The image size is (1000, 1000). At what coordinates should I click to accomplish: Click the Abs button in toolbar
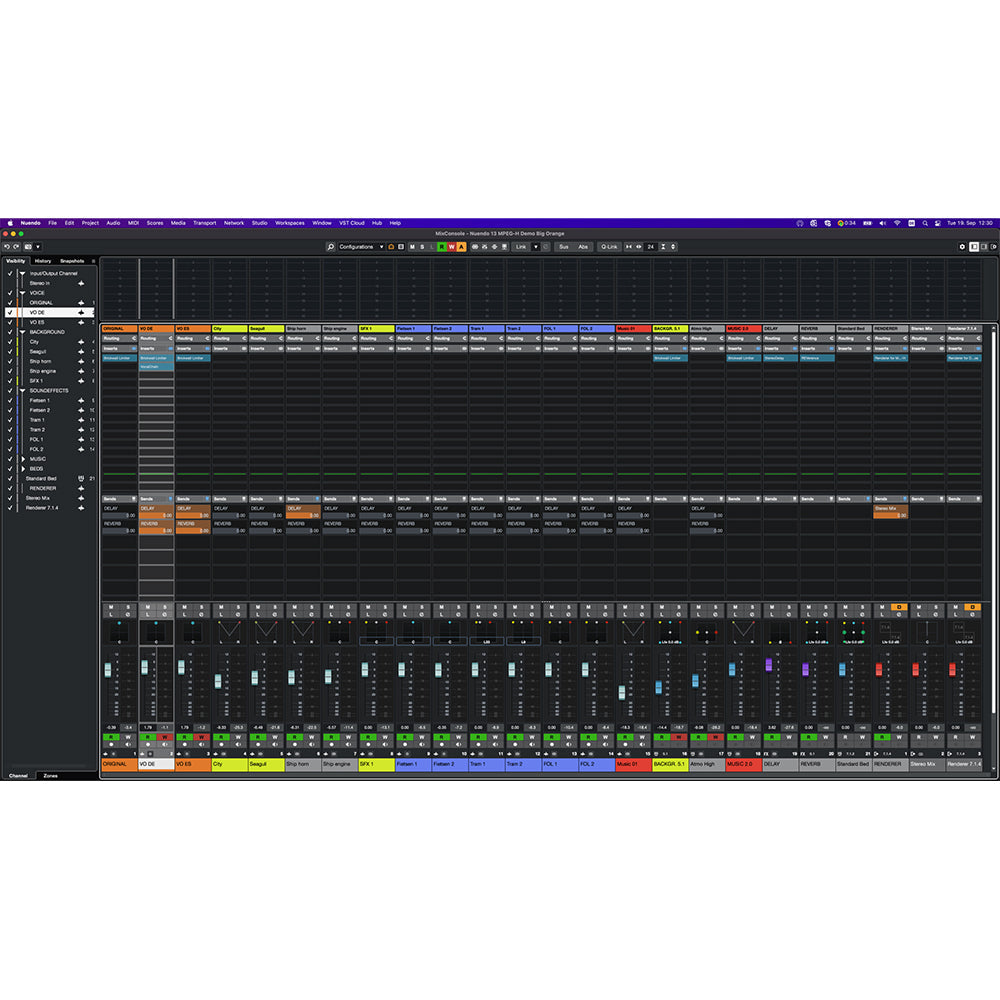[583, 247]
